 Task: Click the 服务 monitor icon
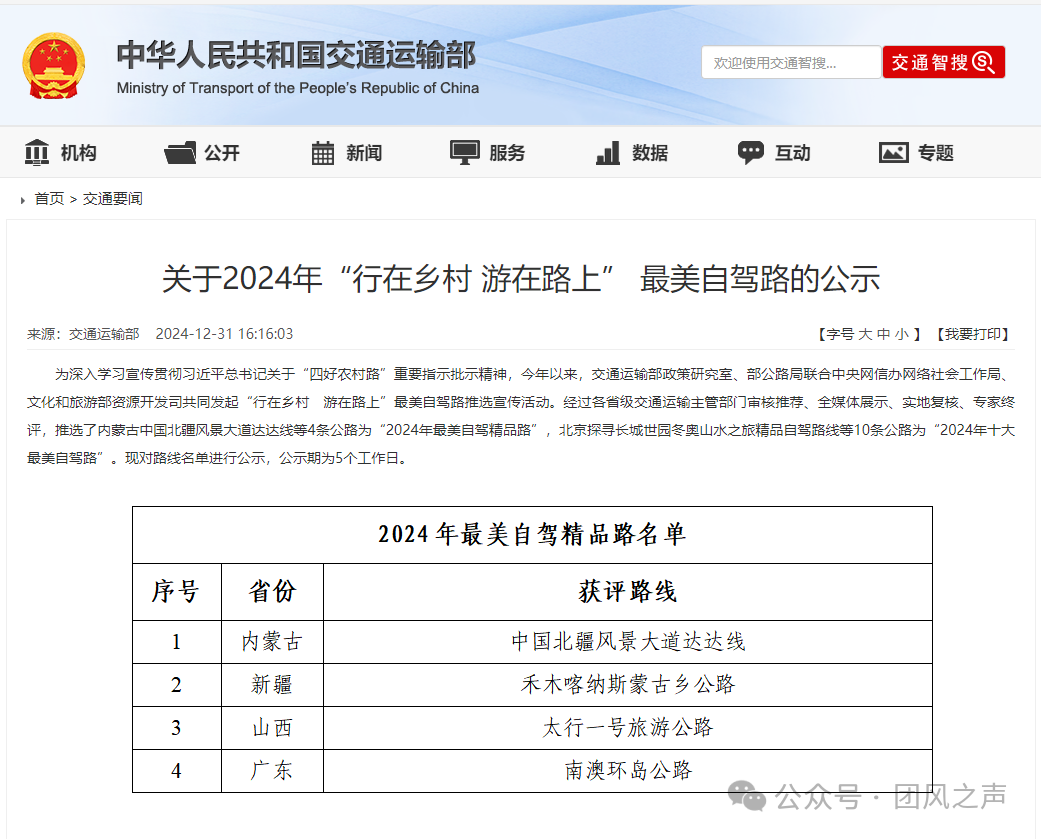(x=465, y=153)
